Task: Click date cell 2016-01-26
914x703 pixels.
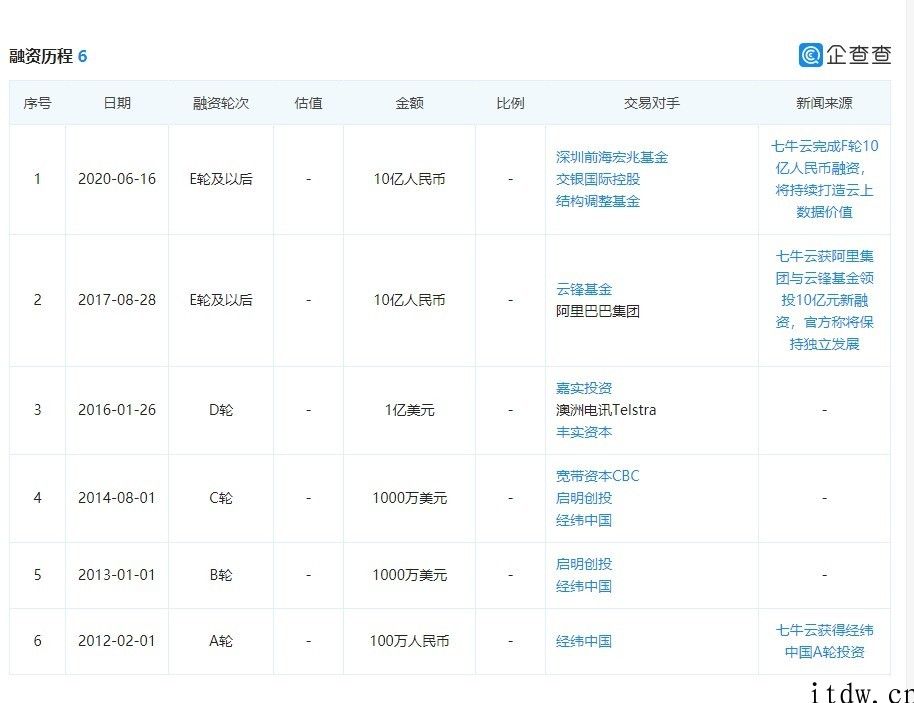Action: (117, 410)
